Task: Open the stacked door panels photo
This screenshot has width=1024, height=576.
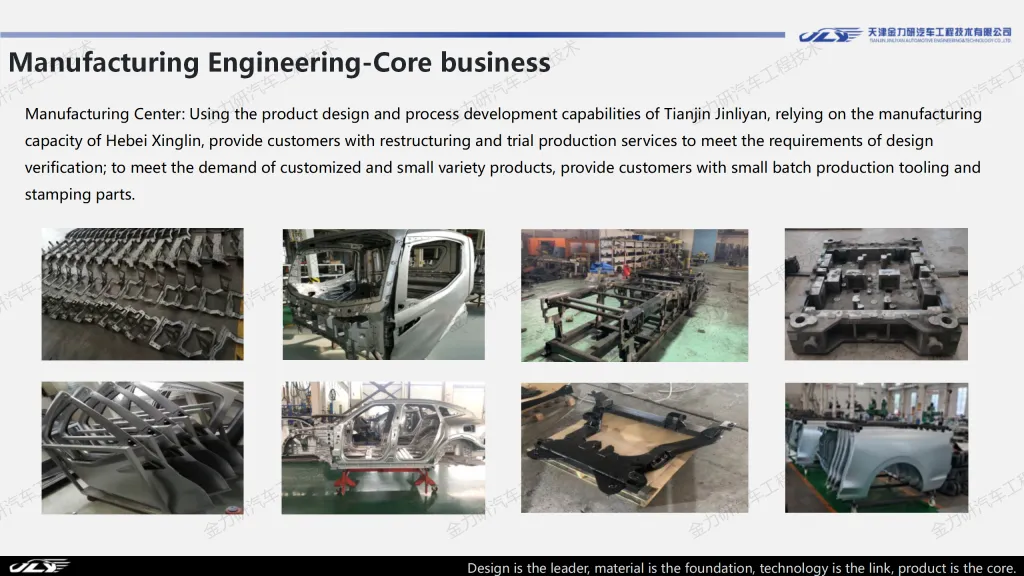Action: click(x=141, y=447)
